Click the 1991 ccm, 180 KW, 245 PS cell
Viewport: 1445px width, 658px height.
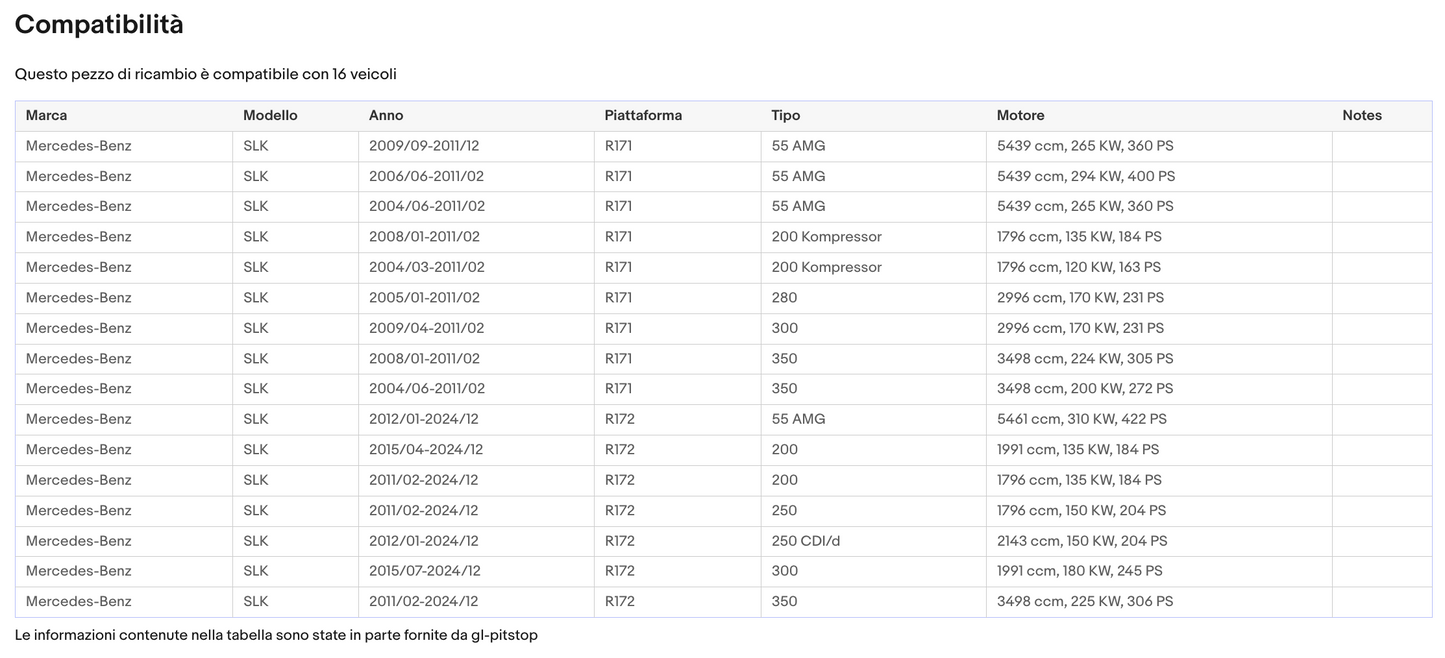point(1080,571)
